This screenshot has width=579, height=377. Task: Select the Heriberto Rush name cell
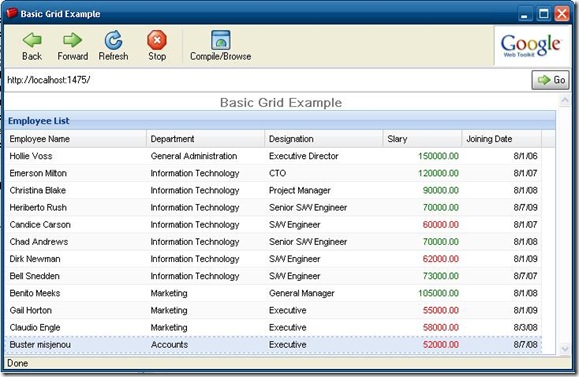click(38, 208)
